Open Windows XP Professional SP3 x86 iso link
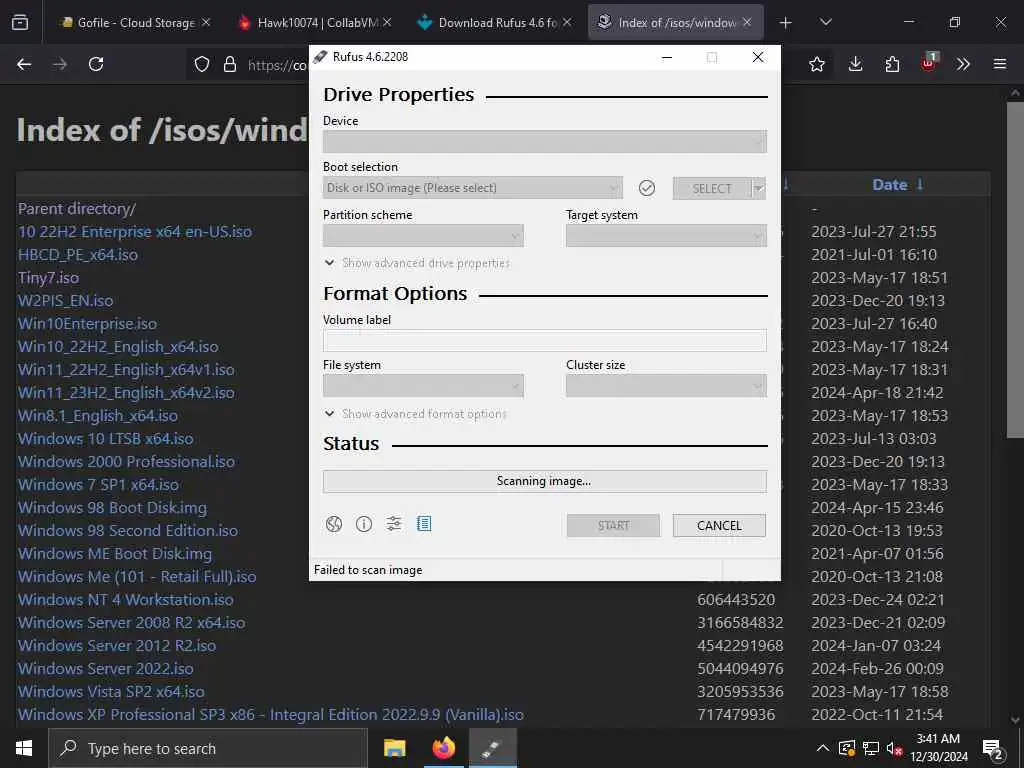1024x768 pixels. (270, 714)
